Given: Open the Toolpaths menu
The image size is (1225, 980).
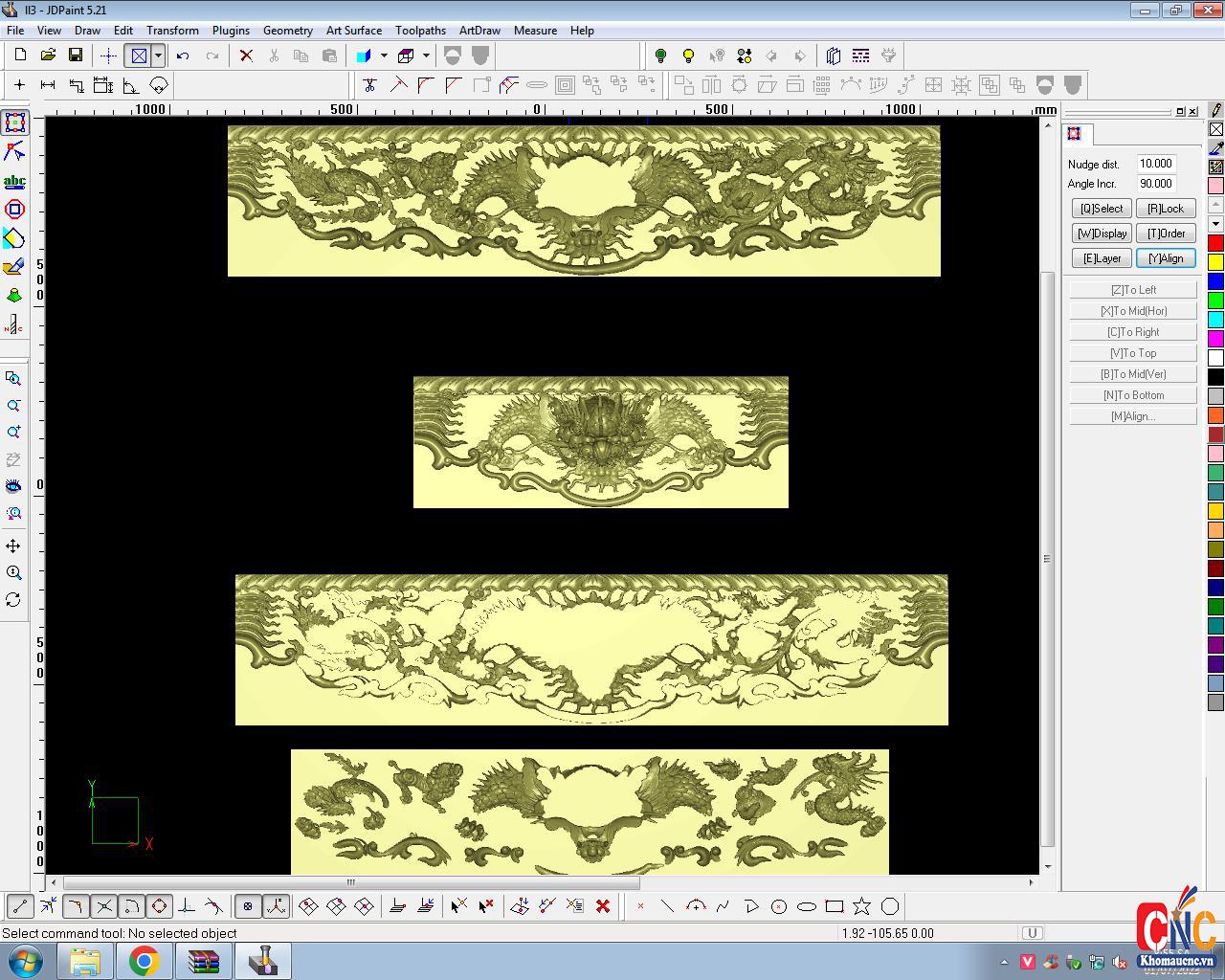Looking at the screenshot, I should [420, 30].
